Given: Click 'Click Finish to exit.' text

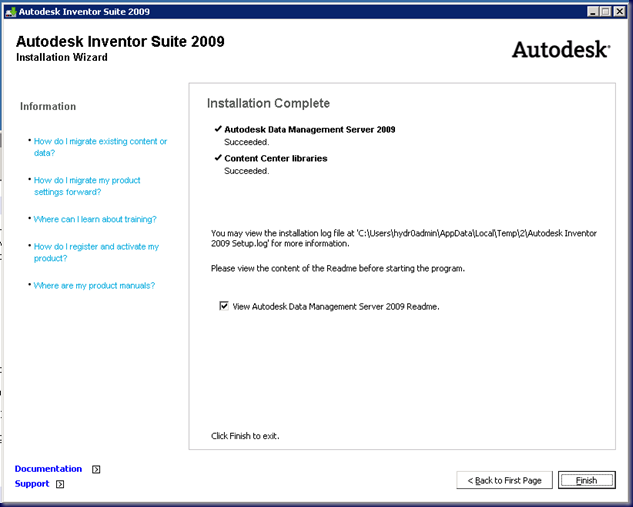Looking at the screenshot, I should pyautogui.click(x=245, y=436).
